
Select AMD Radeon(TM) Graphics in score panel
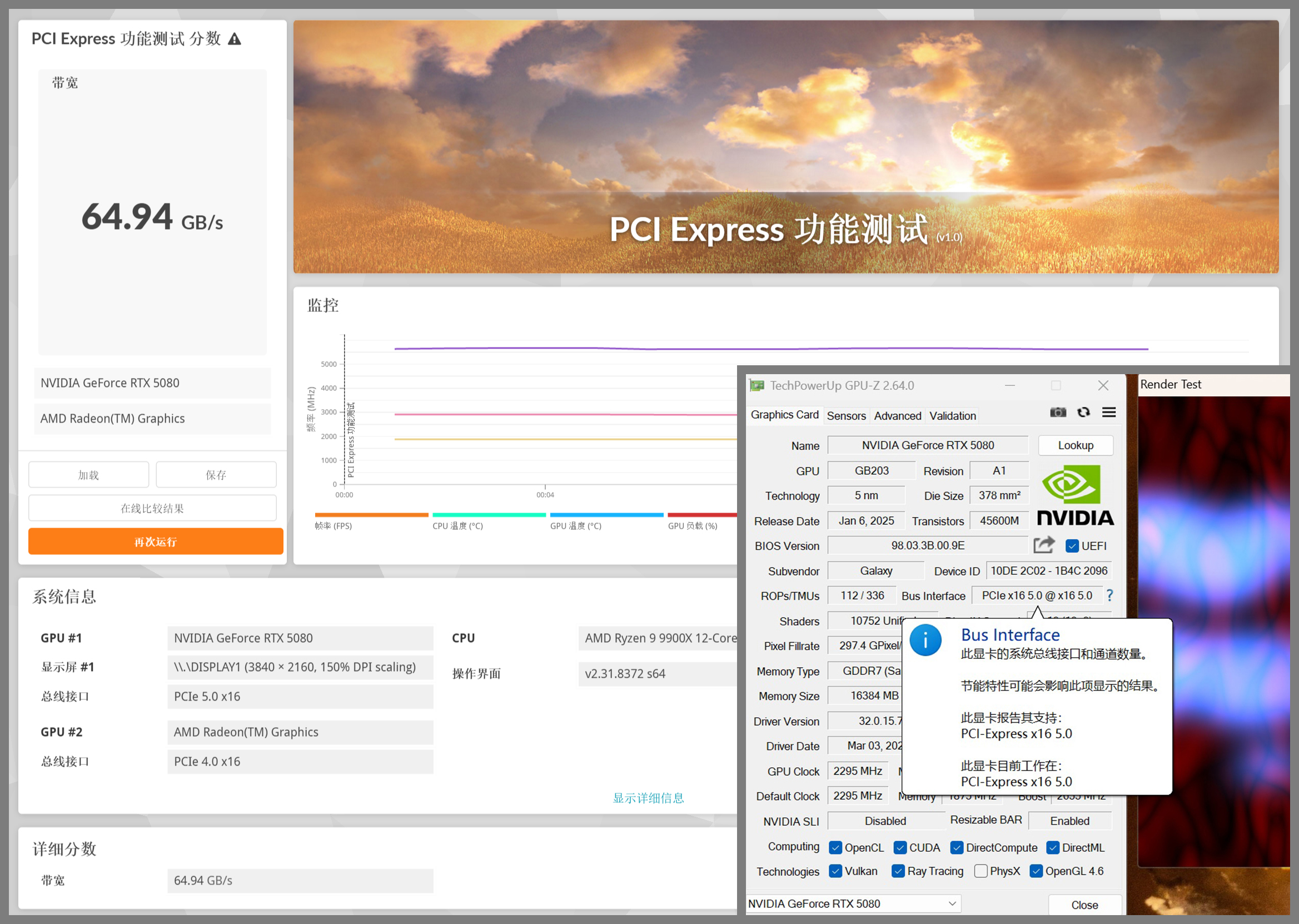coord(152,419)
